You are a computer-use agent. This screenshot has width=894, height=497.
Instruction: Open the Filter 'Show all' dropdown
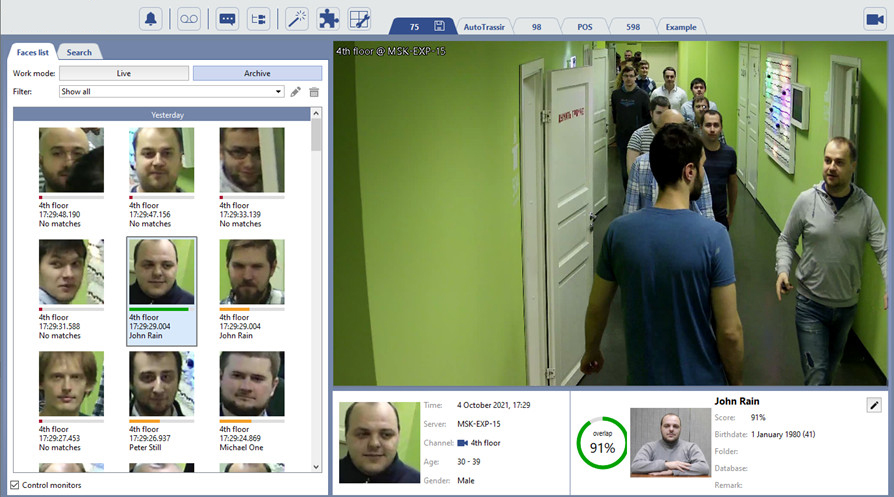[171, 92]
